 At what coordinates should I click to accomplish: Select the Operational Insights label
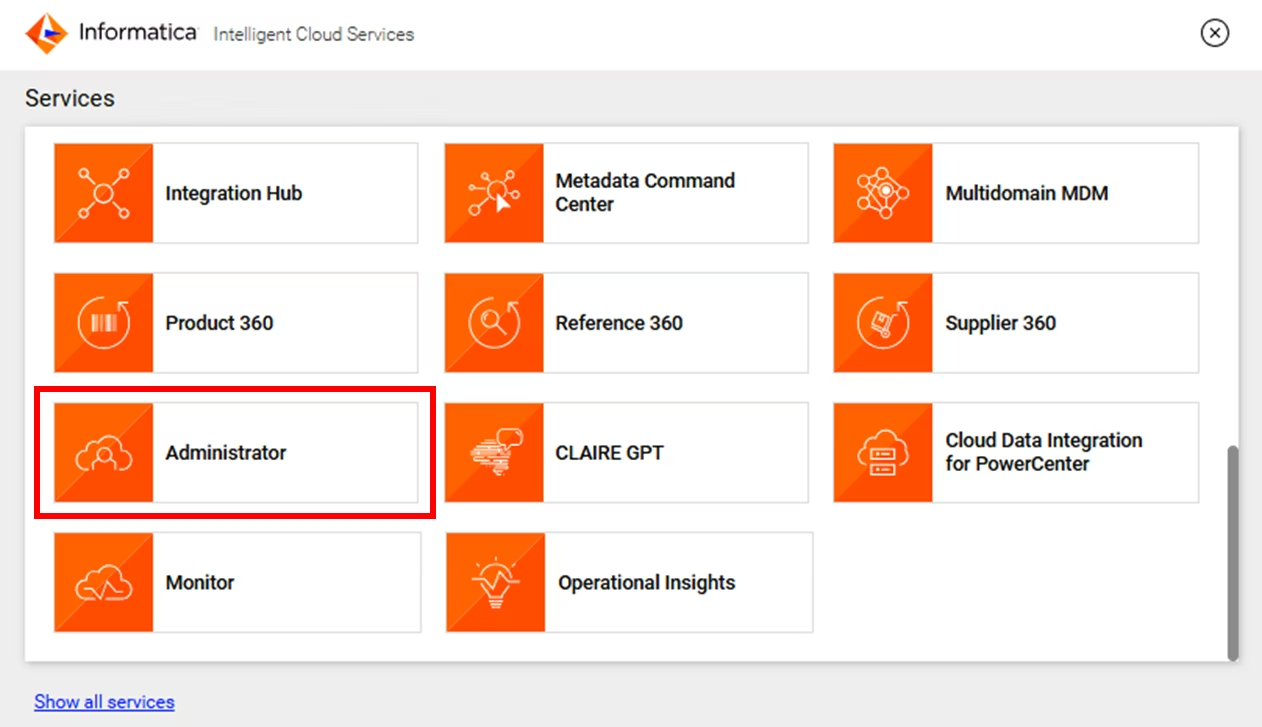click(x=647, y=582)
